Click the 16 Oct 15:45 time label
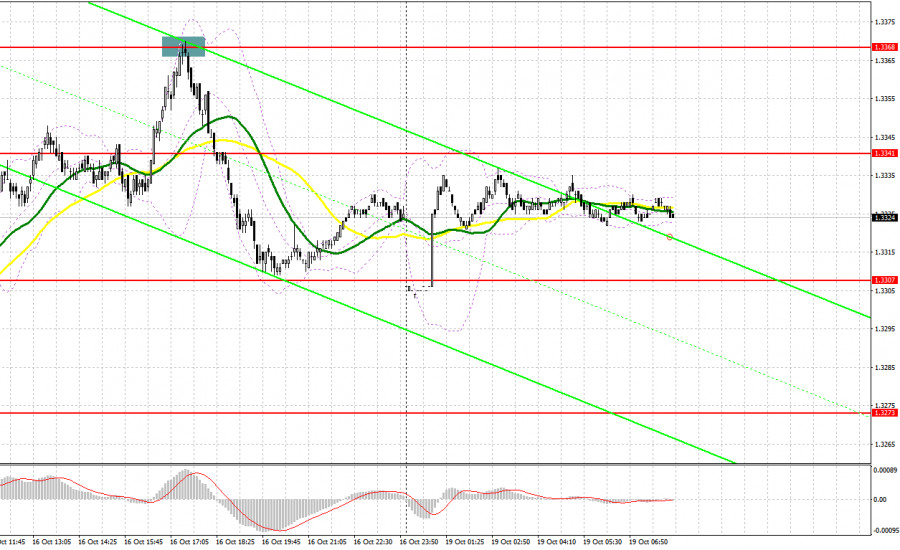The image size is (900, 550). click(143, 542)
